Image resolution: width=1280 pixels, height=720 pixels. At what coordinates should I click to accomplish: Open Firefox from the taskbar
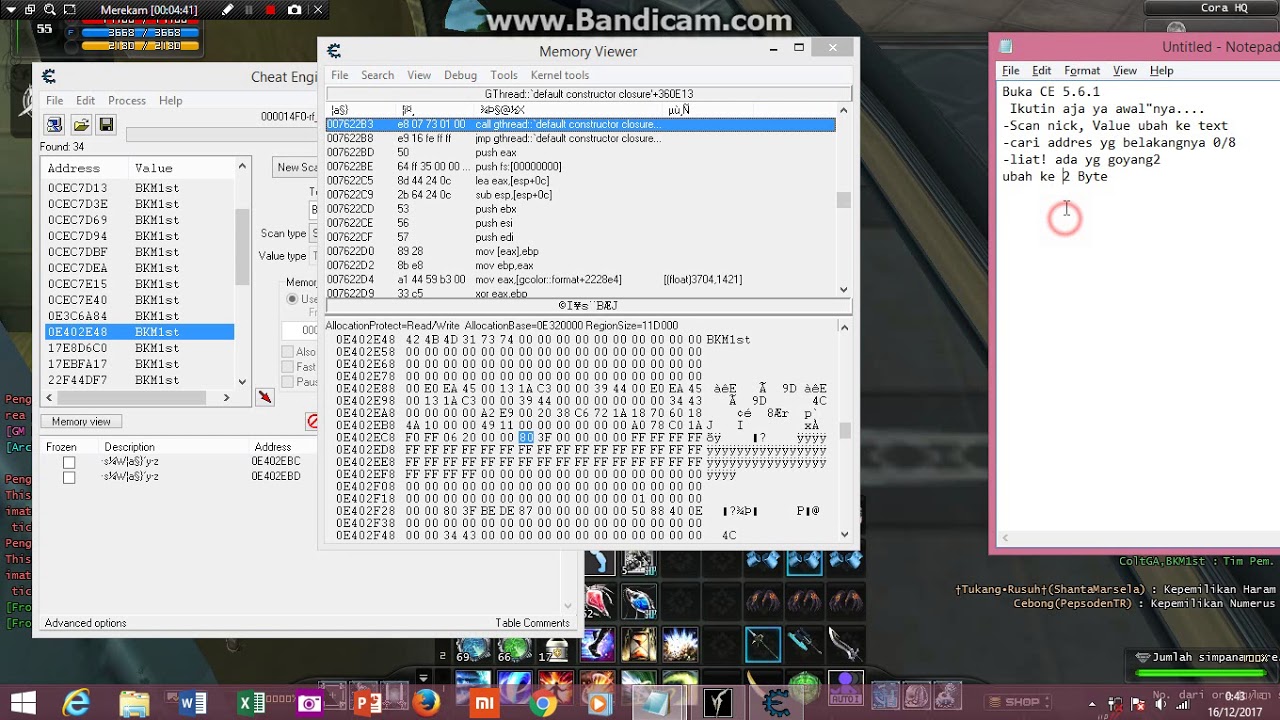point(426,703)
